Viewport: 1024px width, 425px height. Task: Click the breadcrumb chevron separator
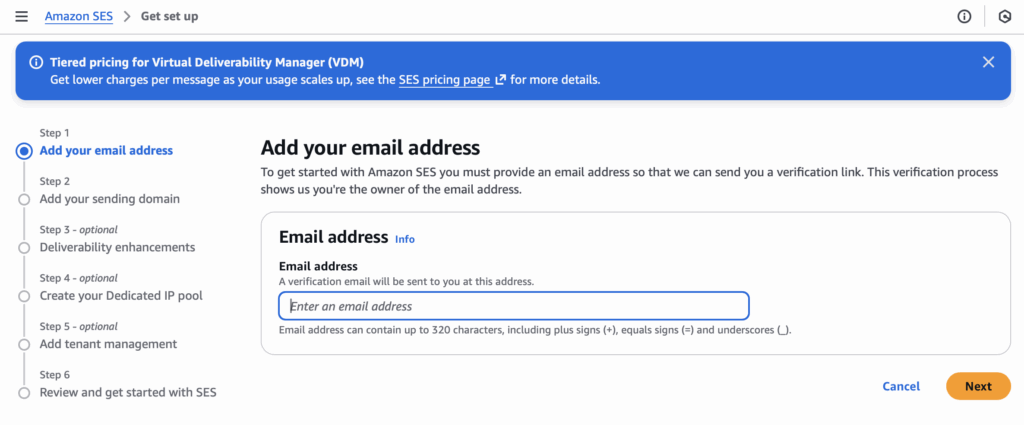tap(127, 16)
